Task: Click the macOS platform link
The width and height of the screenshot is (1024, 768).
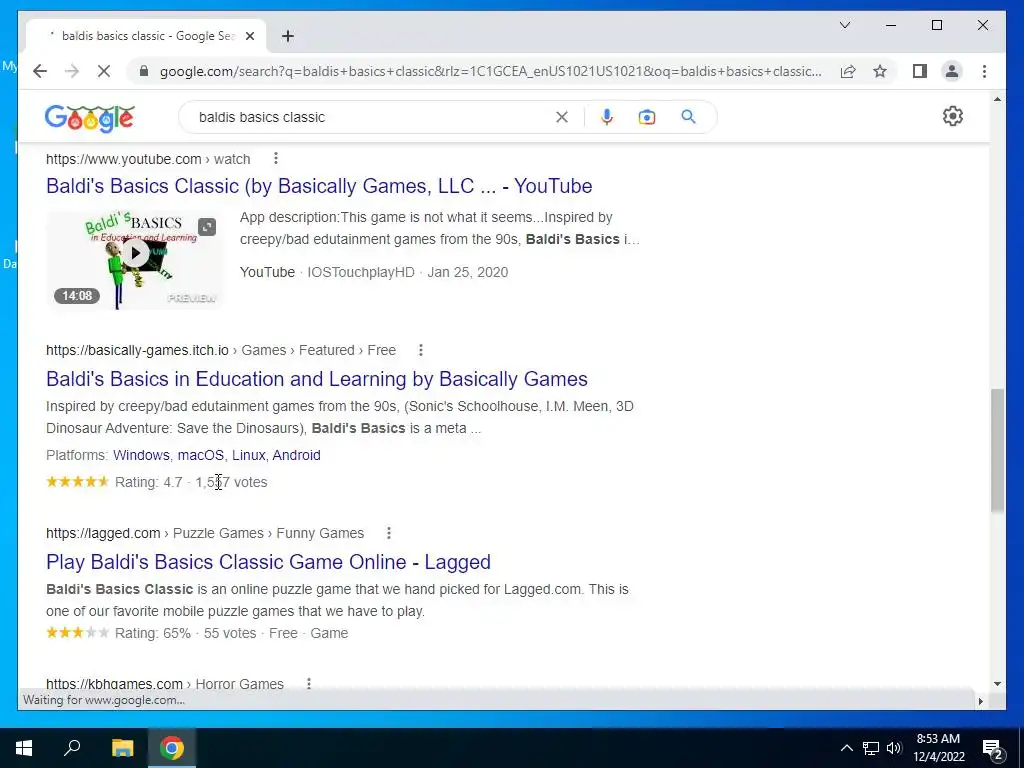Action: [200, 455]
